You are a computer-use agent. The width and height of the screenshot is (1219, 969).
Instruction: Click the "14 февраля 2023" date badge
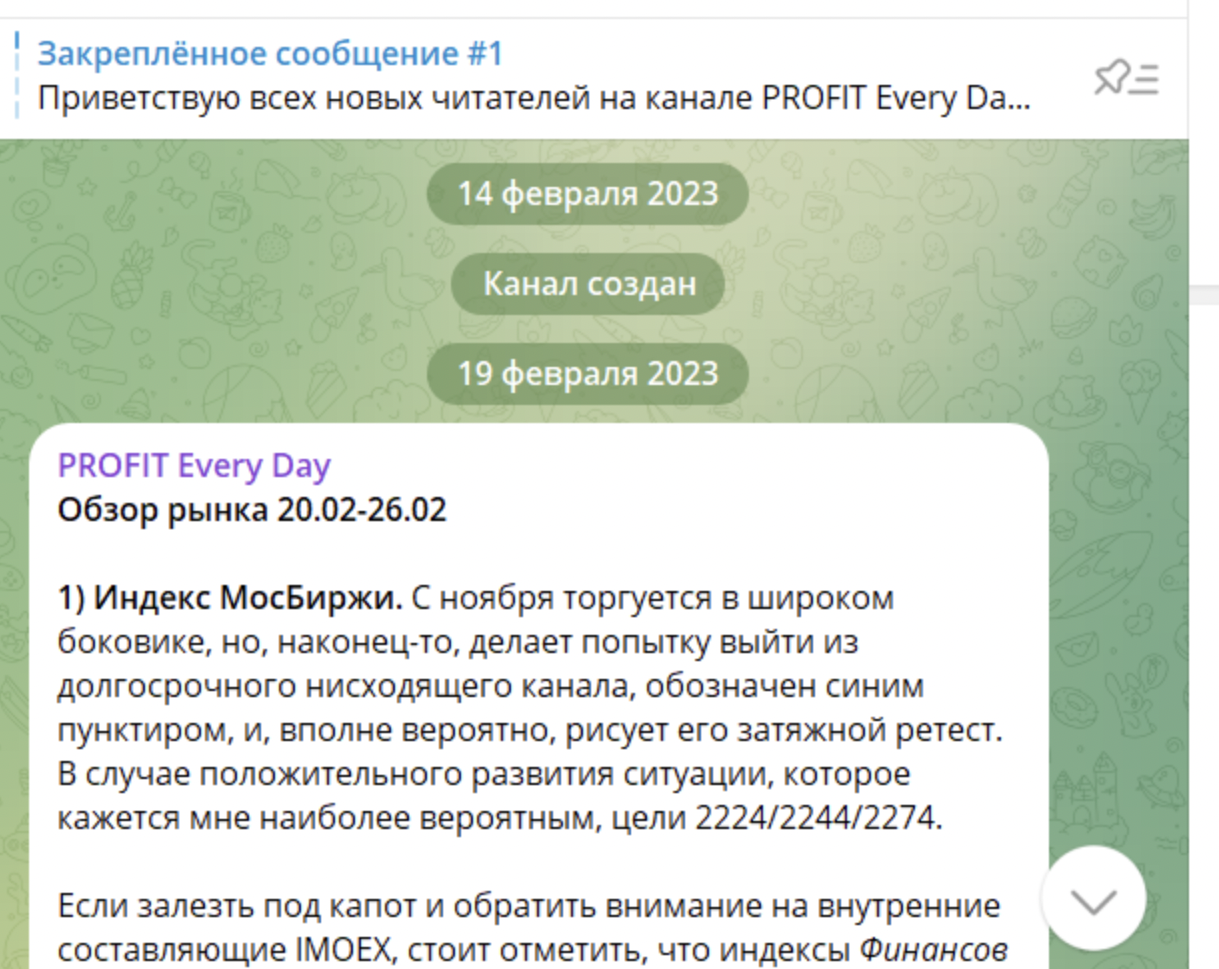tap(588, 193)
